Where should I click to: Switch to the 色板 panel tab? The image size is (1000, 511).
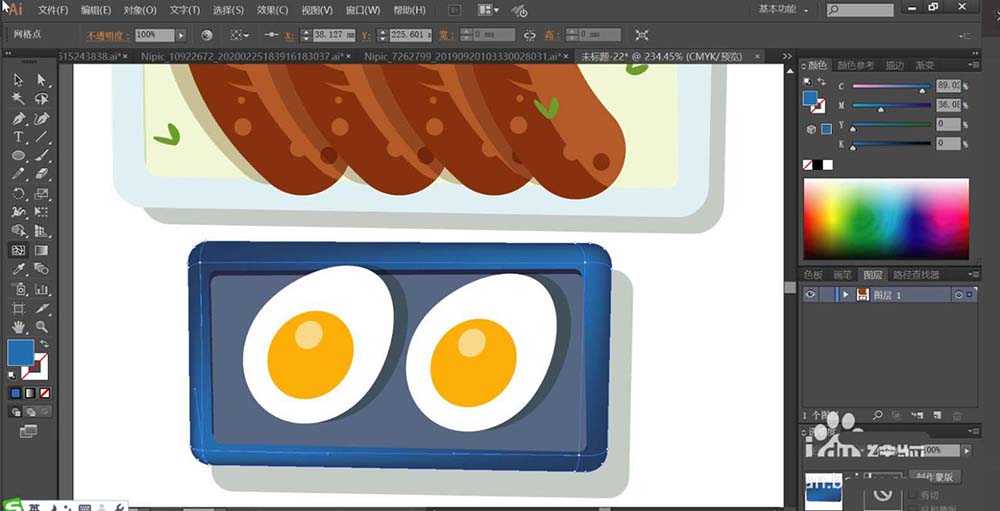click(813, 274)
